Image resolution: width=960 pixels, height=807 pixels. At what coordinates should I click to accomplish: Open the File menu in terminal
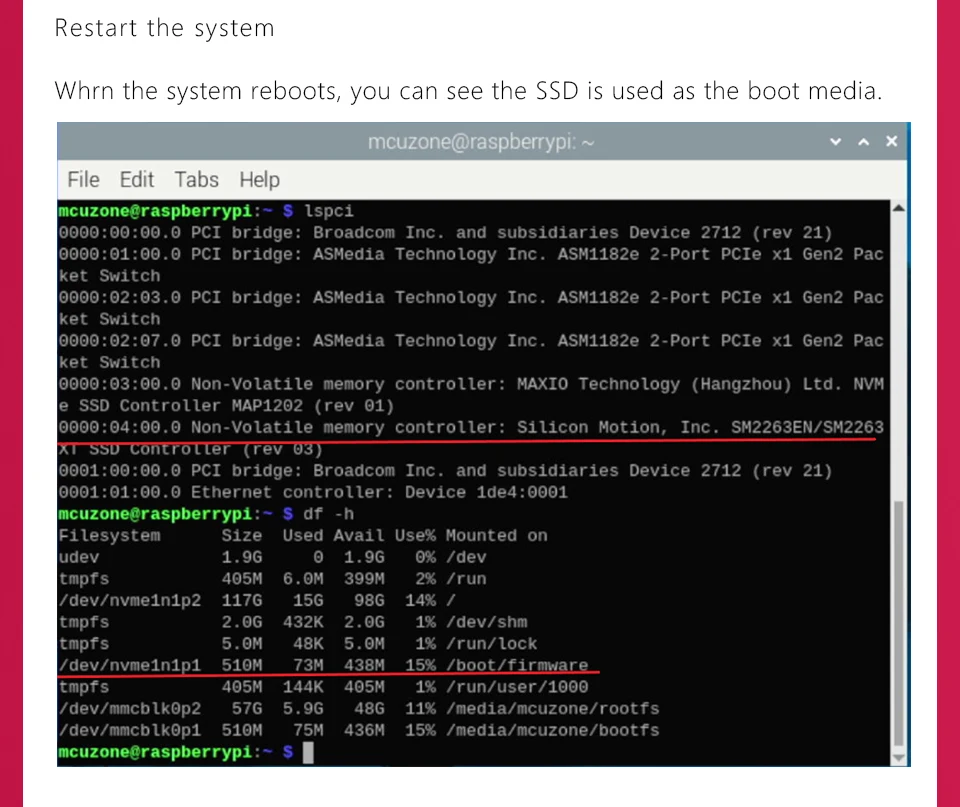pyautogui.click(x=83, y=180)
